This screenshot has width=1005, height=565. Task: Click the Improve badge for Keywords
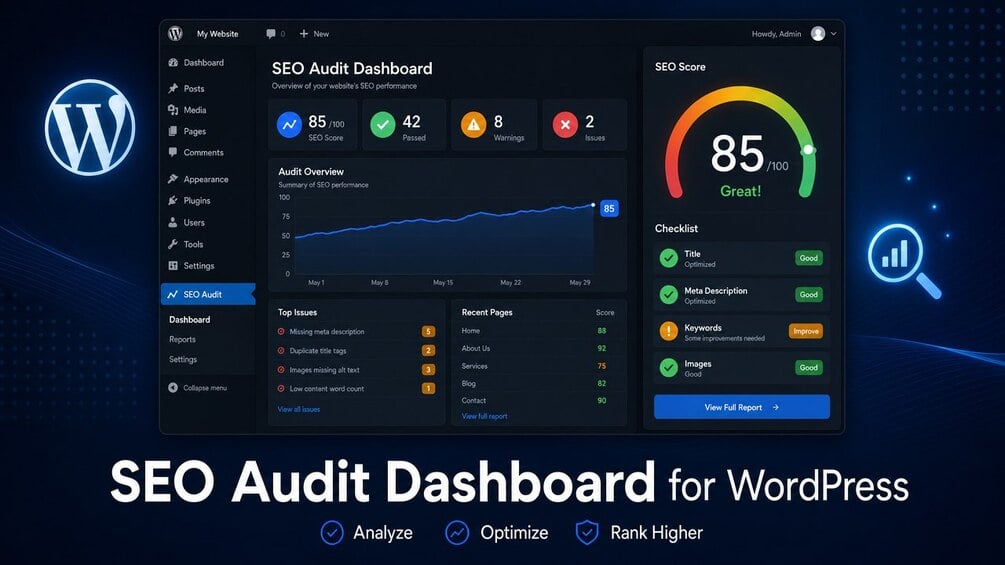[x=806, y=331]
